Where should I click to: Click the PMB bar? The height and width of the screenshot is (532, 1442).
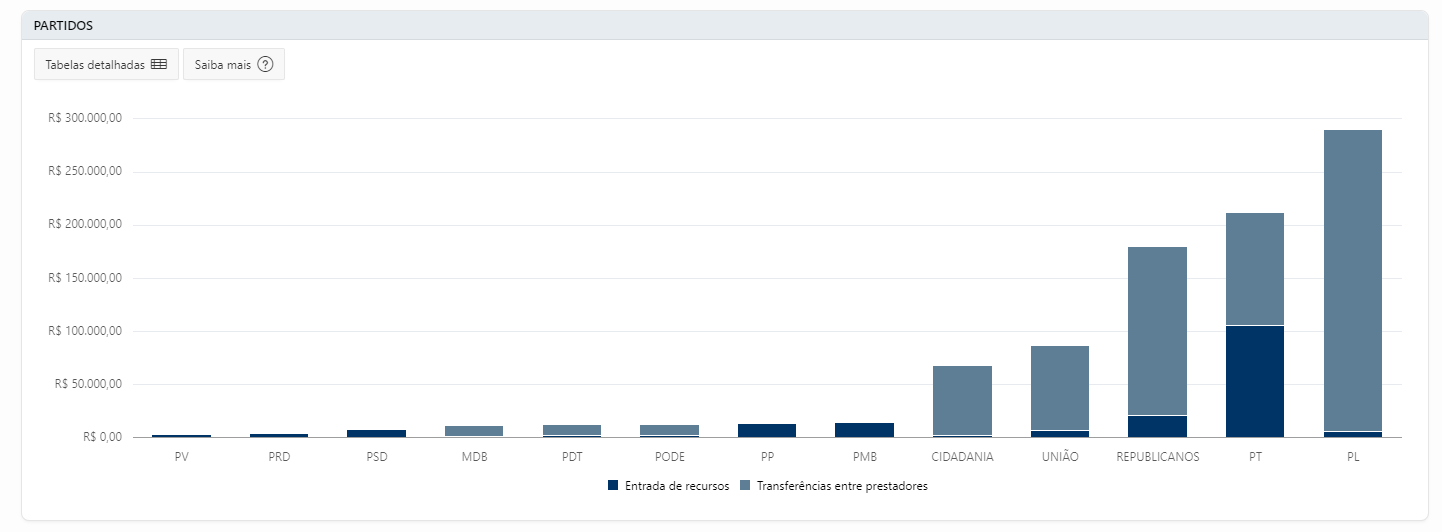[x=865, y=430]
